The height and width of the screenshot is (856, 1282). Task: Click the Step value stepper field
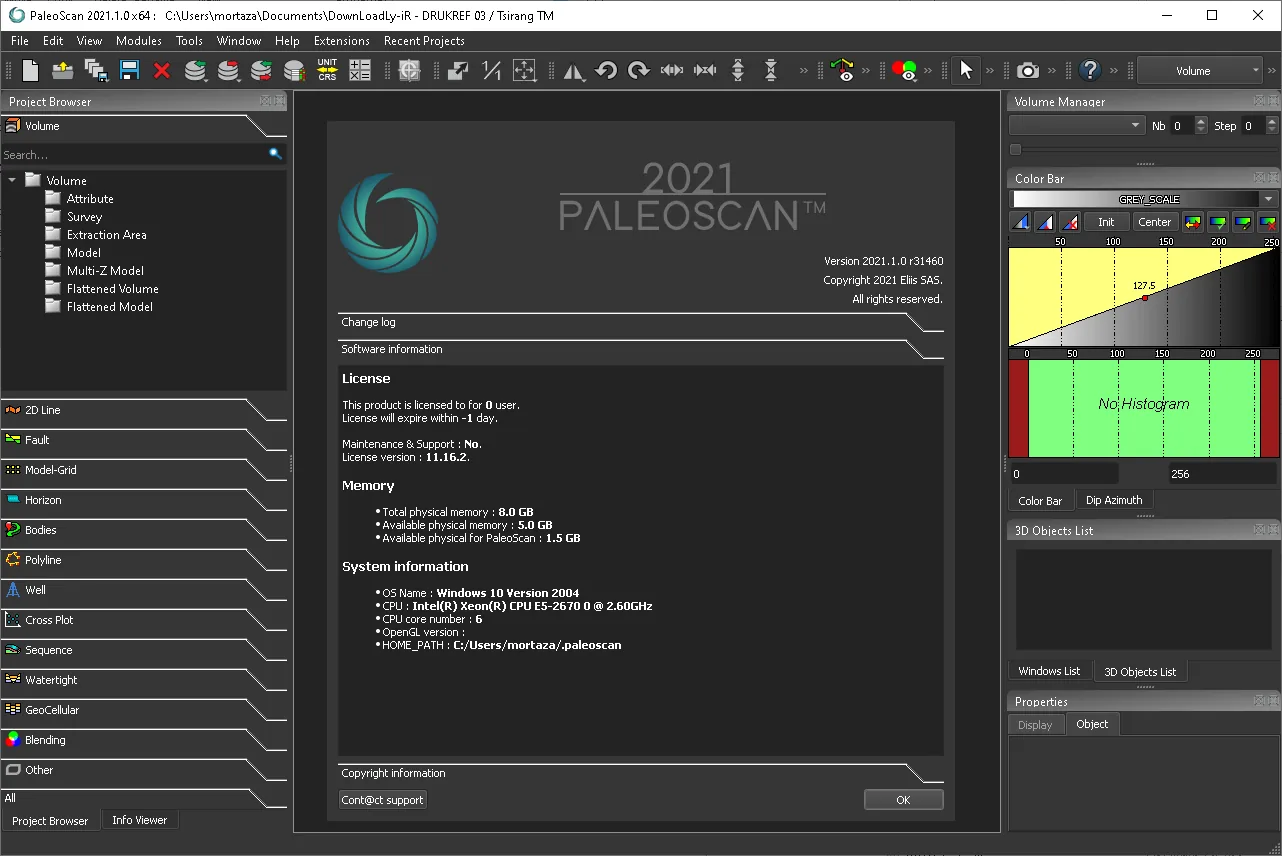coord(1259,125)
